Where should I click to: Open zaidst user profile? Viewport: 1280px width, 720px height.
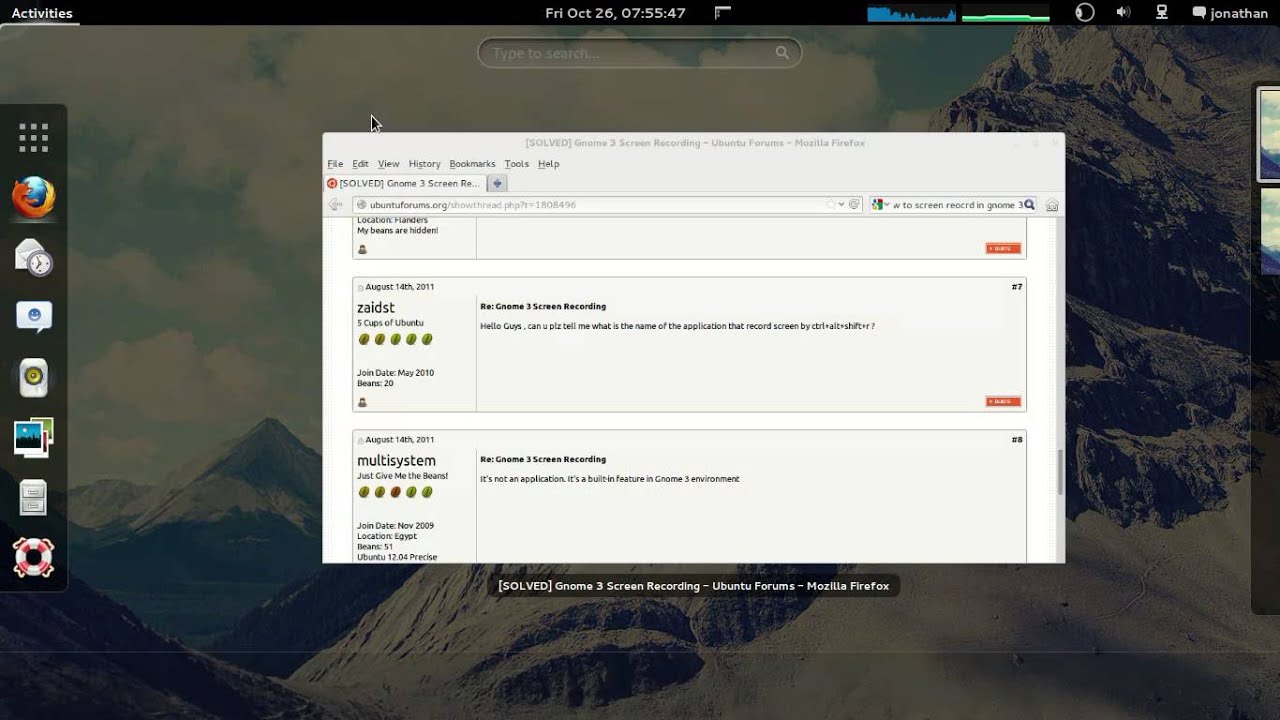tap(376, 308)
